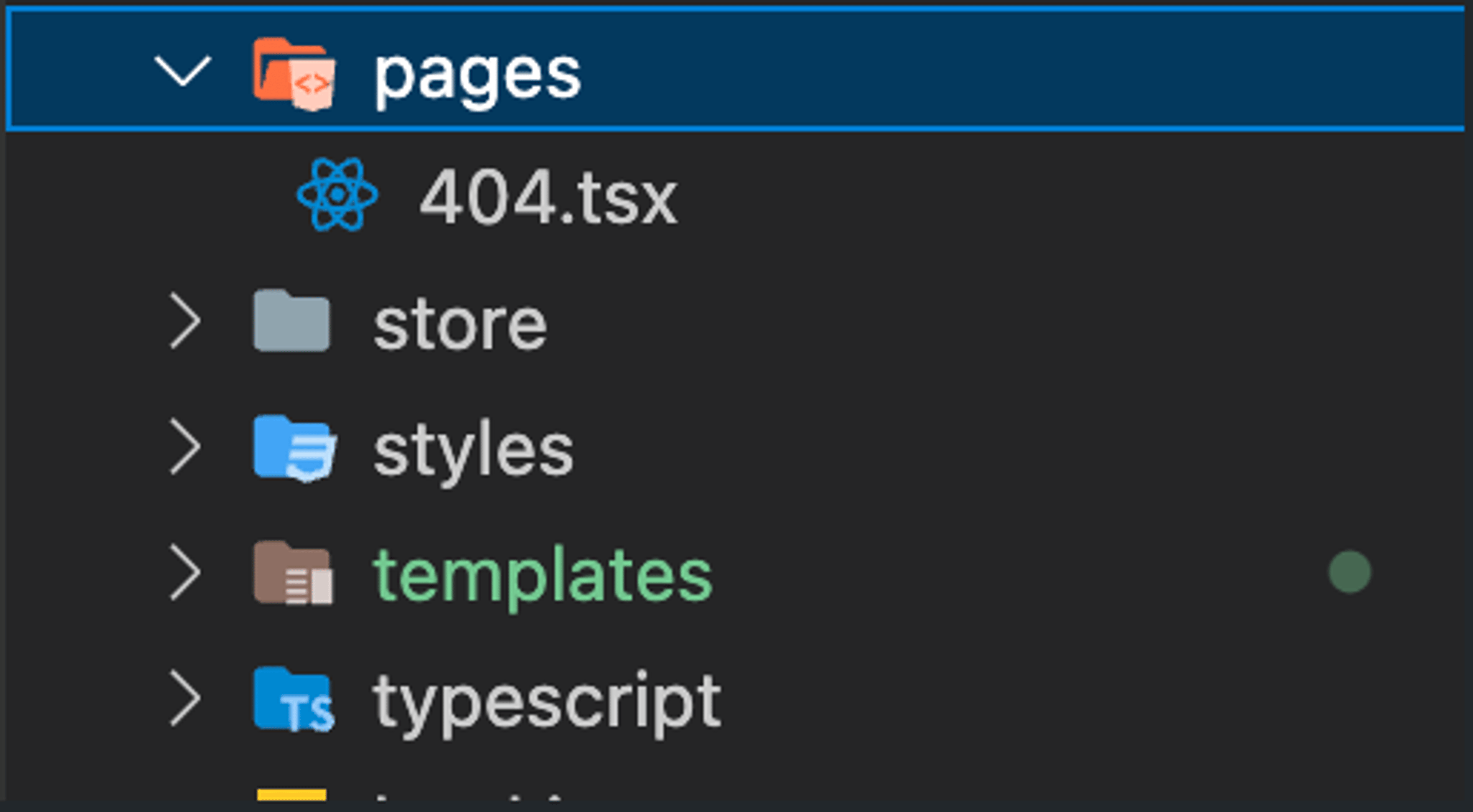
Task: Expand the templates folder chevron
Action: click(x=185, y=572)
